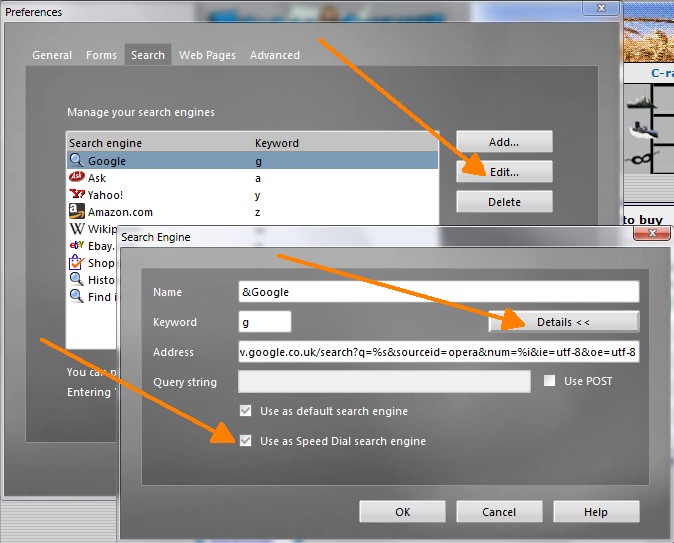This screenshot has height=543, width=674.
Task: Collapse details with the Details << button
Action: click(x=564, y=322)
